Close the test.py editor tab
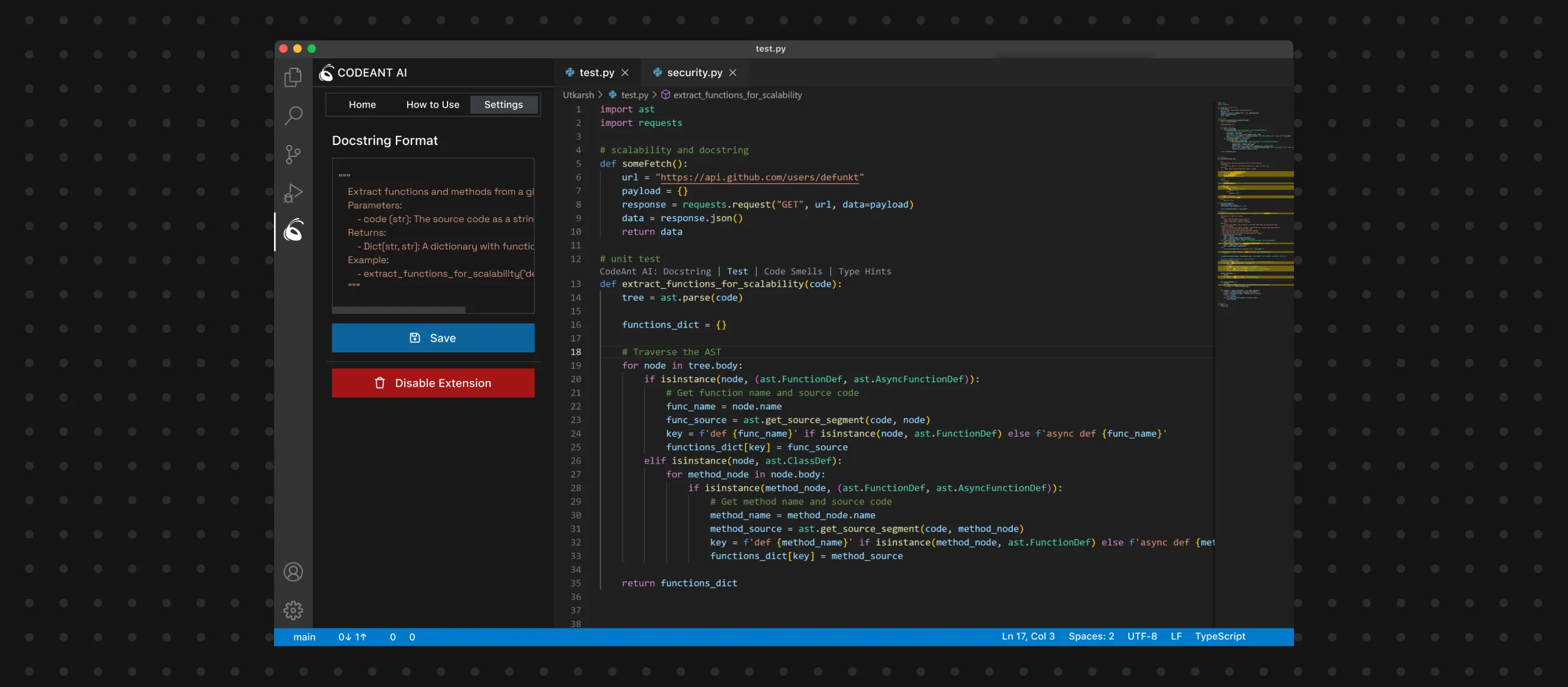Viewport: 1568px width, 687px height. (x=625, y=73)
